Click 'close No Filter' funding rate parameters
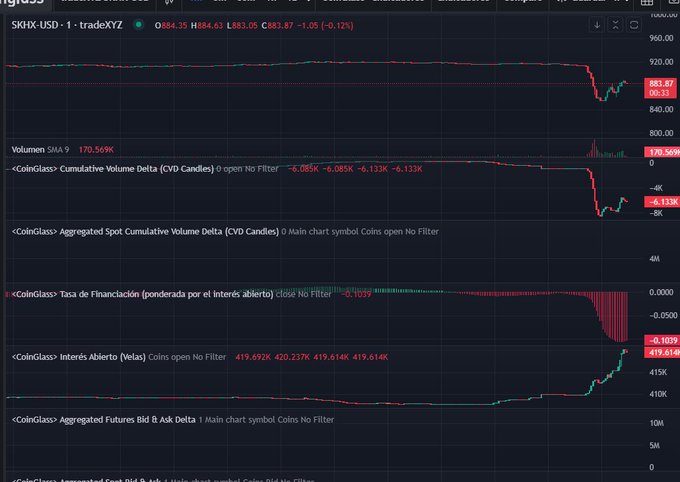680x482 pixels. point(304,294)
